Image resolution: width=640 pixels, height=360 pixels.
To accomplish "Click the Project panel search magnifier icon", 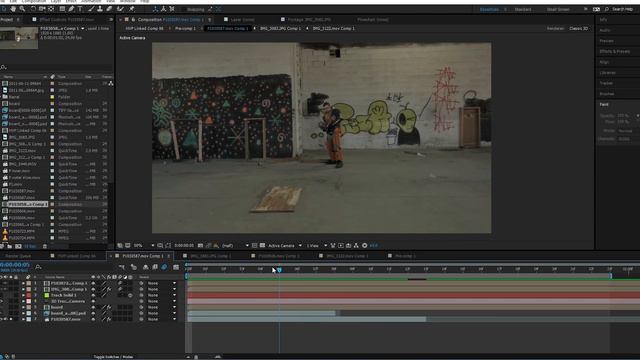I will (3, 67).
